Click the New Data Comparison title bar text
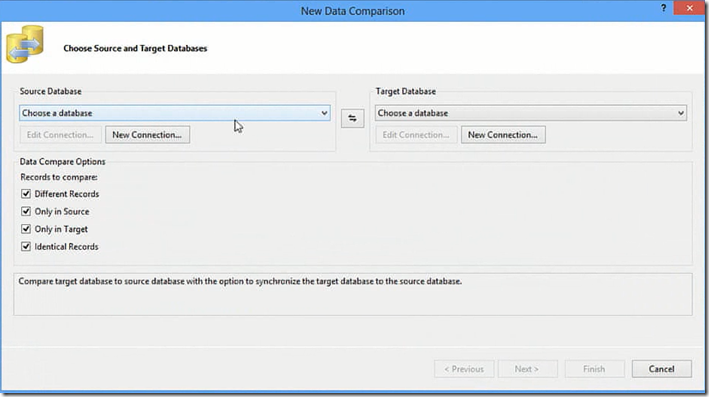This screenshot has width=709, height=397. pyautogui.click(x=353, y=11)
